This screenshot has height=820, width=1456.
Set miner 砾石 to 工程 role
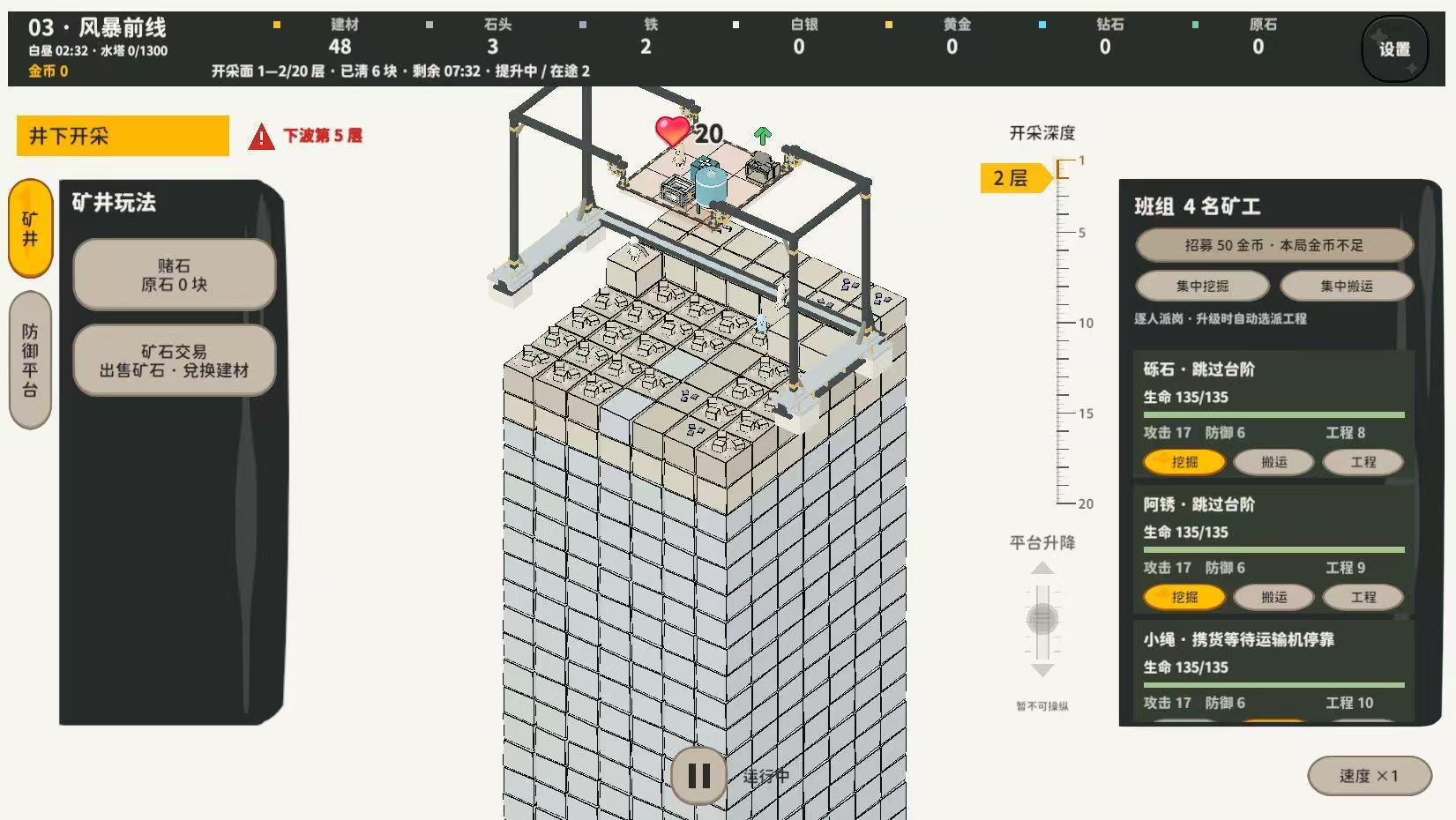click(x=1363, y=462)
